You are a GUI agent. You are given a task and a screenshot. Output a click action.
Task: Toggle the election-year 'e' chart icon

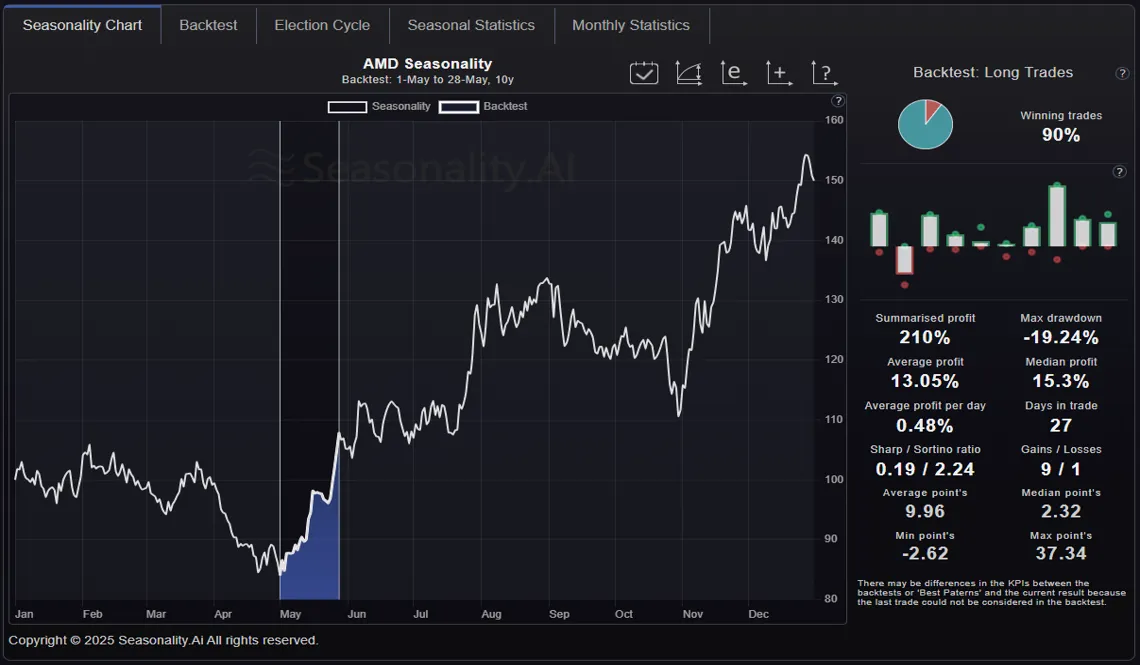pos(734,73)
